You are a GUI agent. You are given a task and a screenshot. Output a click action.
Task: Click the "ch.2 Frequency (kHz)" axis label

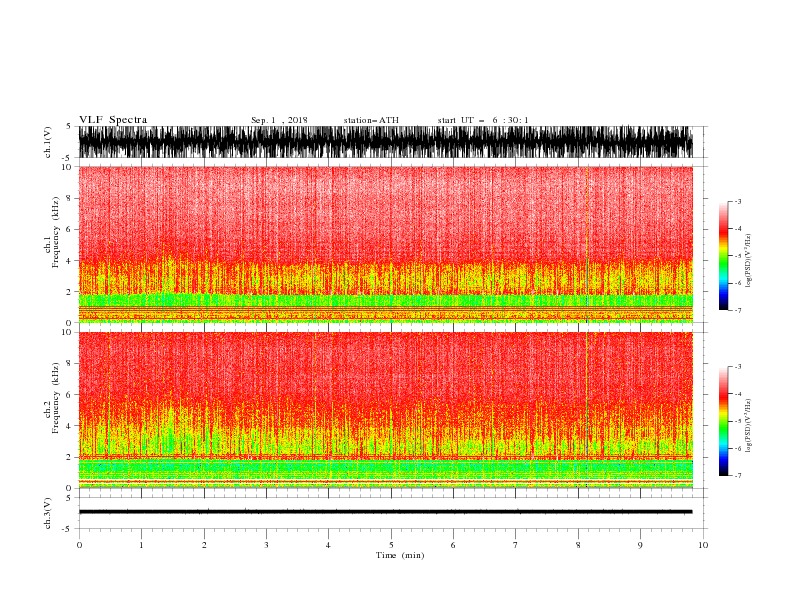(x=52, y=398)
